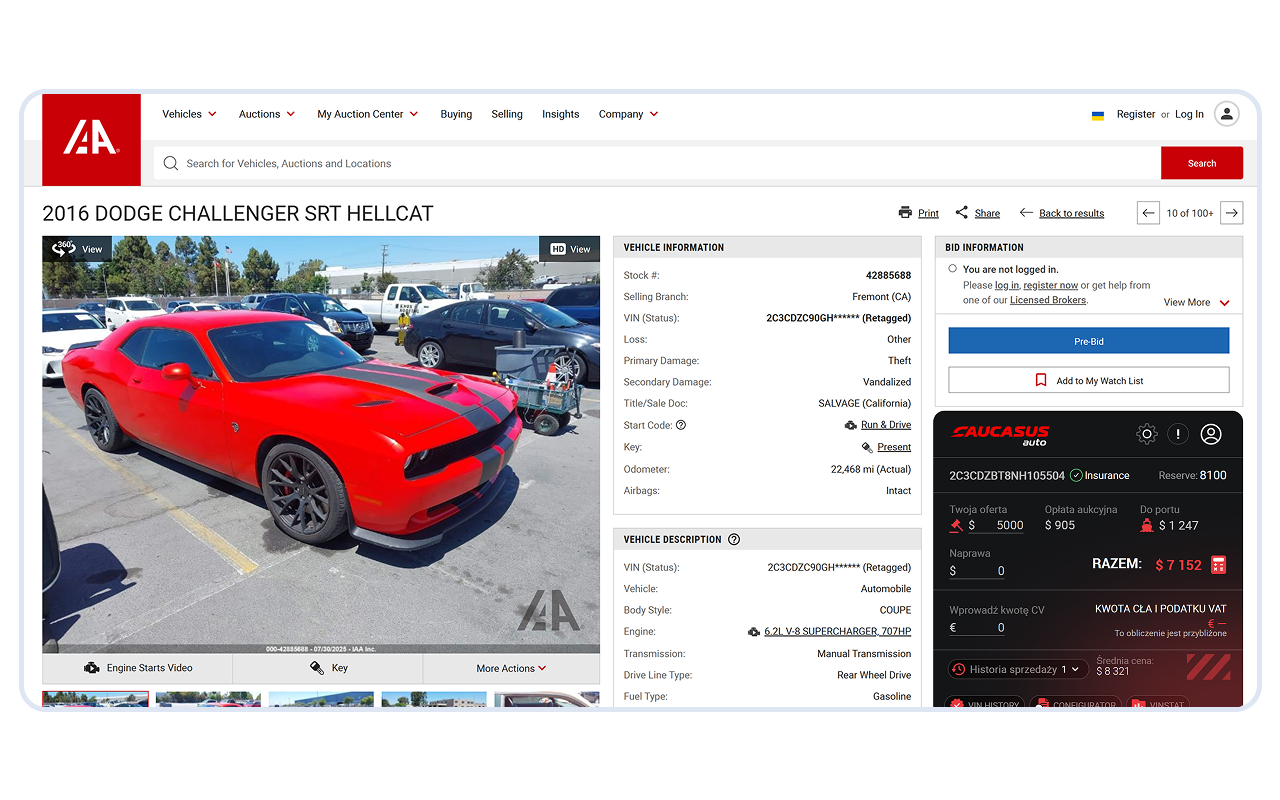Select the not logged in radio button
The height and width of the screenshot is (800, 1280).
(x=952, y=268)
